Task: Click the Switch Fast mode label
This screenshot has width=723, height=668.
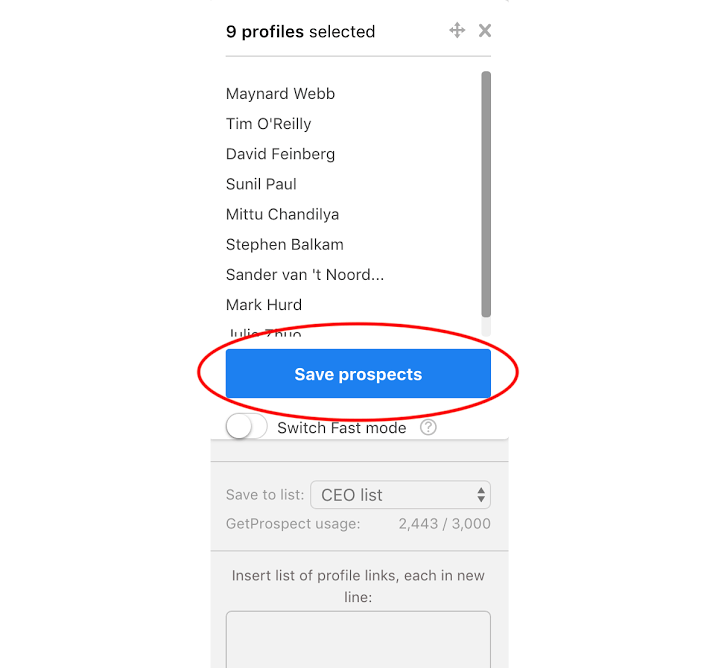Action: [342, 428]
